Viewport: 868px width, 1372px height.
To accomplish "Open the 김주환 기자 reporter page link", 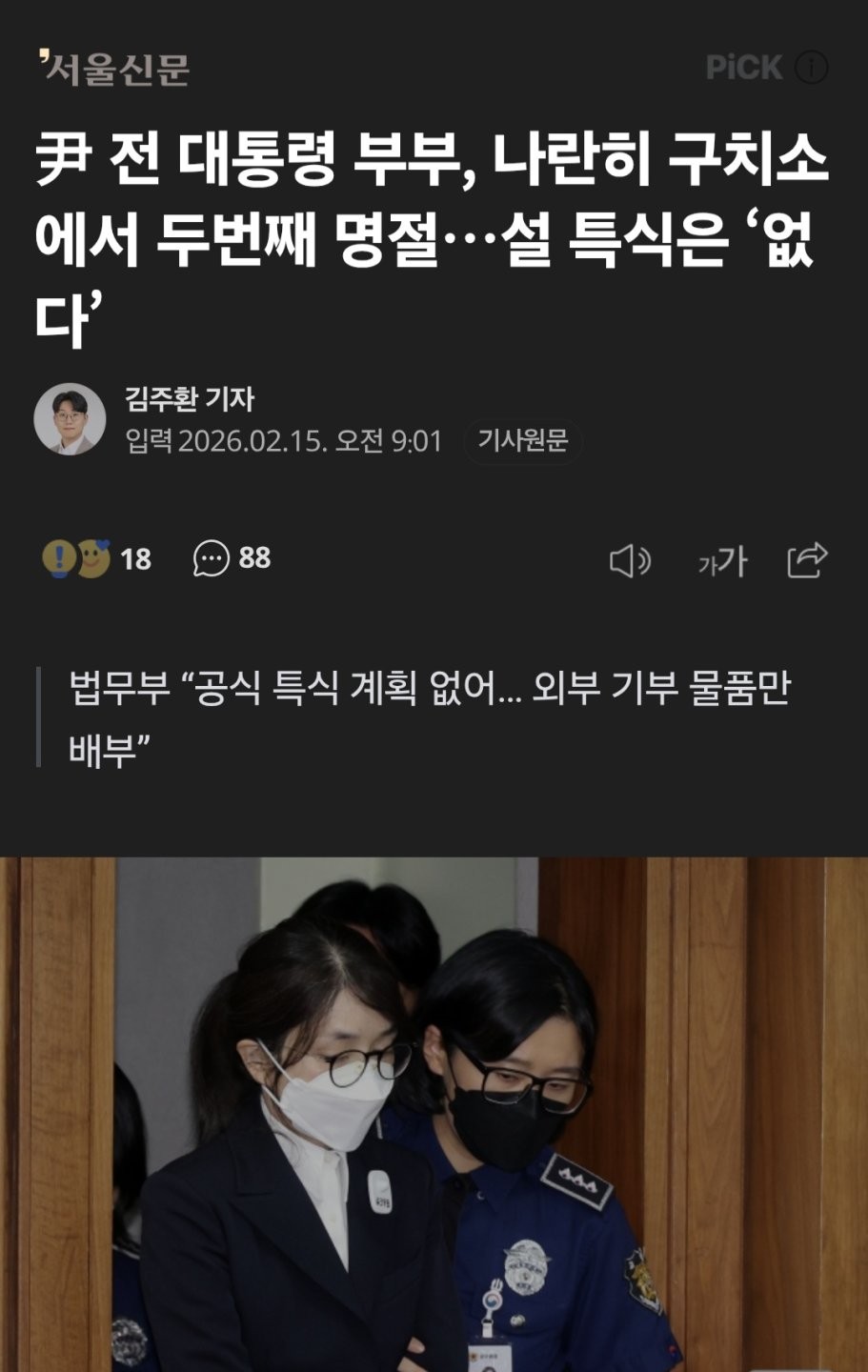I will tap(190, 398).
